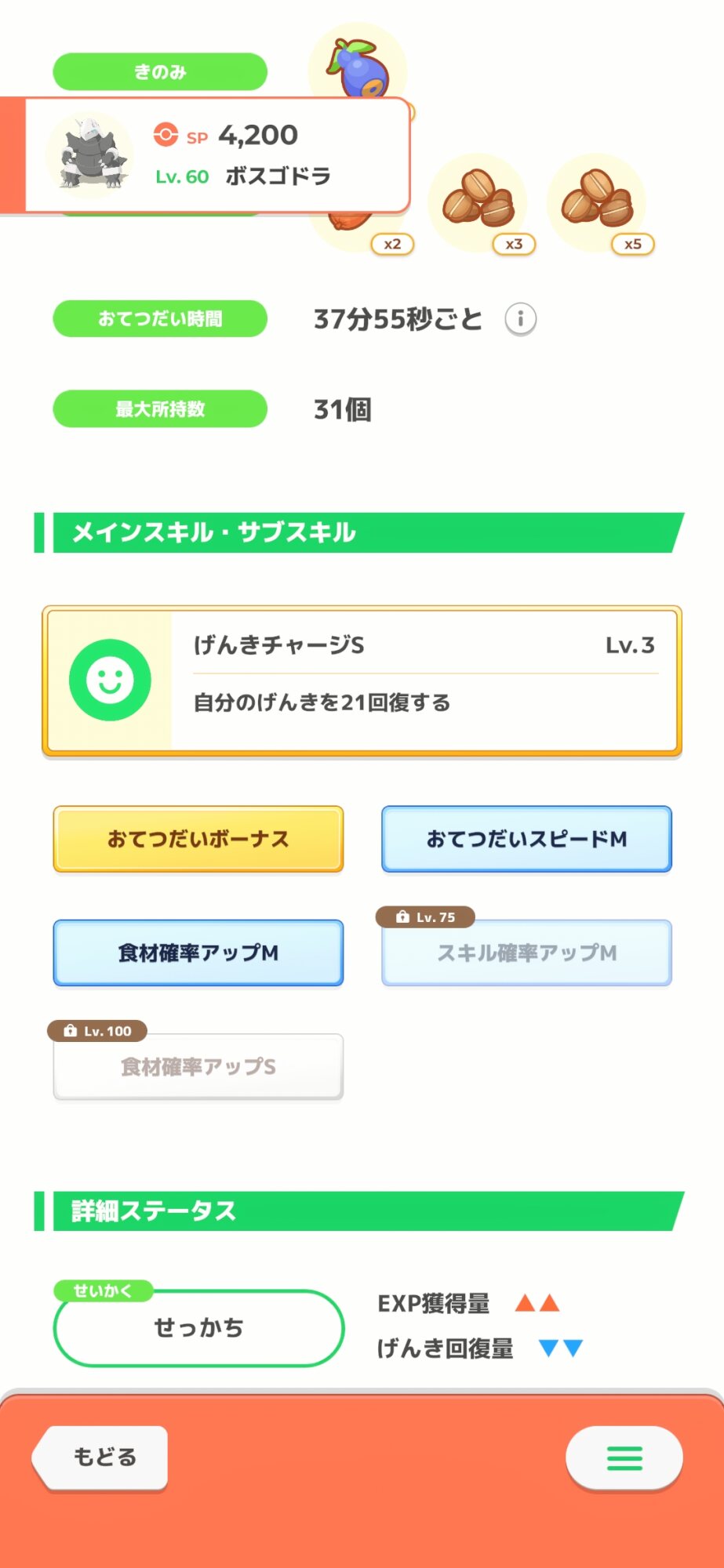Tap the locked 食材確率アップS skill
This screenshot has width=724, height=1568.
[x=198, y=1067]
